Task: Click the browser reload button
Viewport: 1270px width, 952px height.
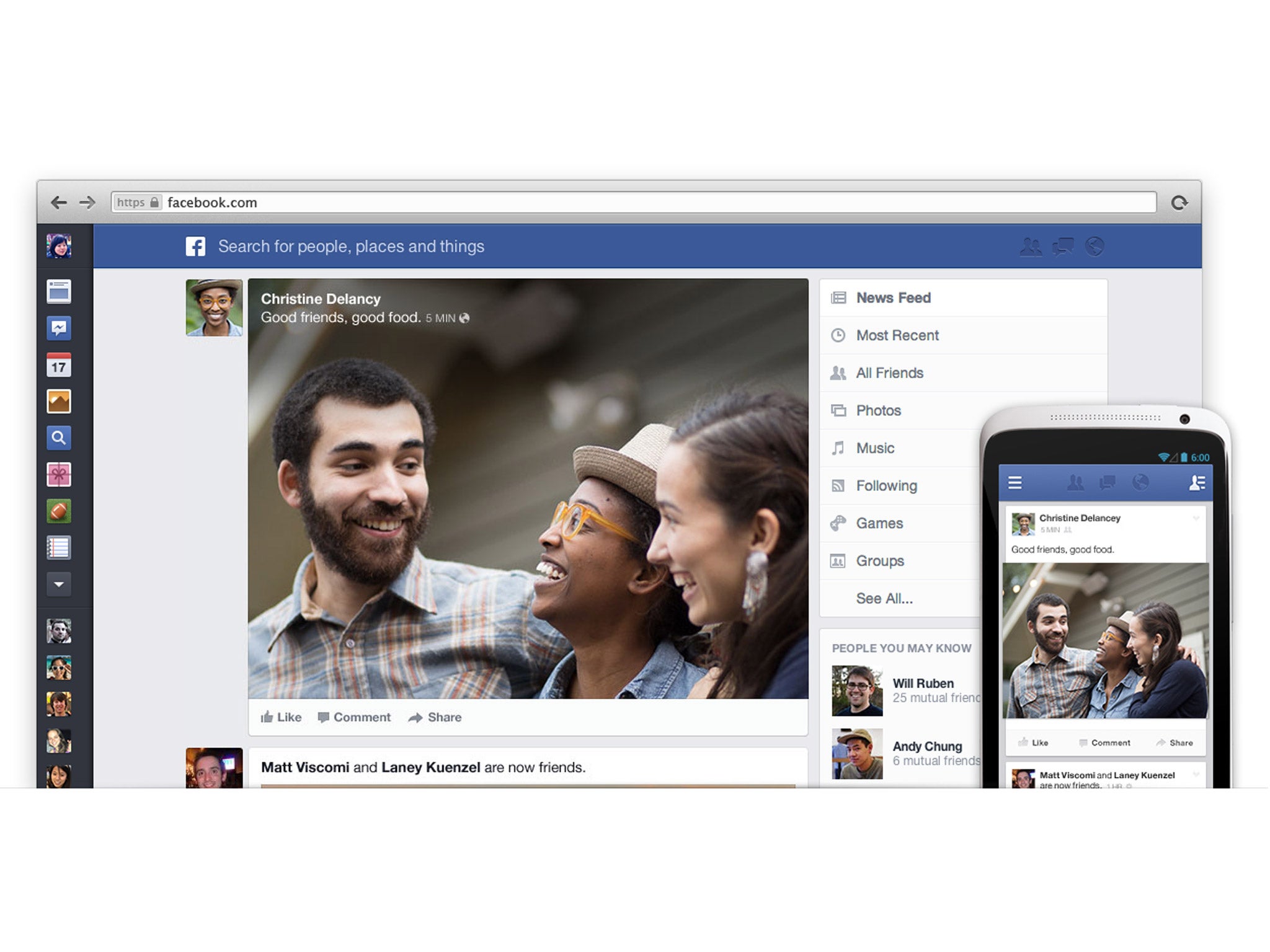Action: [x=1179, y=203]
